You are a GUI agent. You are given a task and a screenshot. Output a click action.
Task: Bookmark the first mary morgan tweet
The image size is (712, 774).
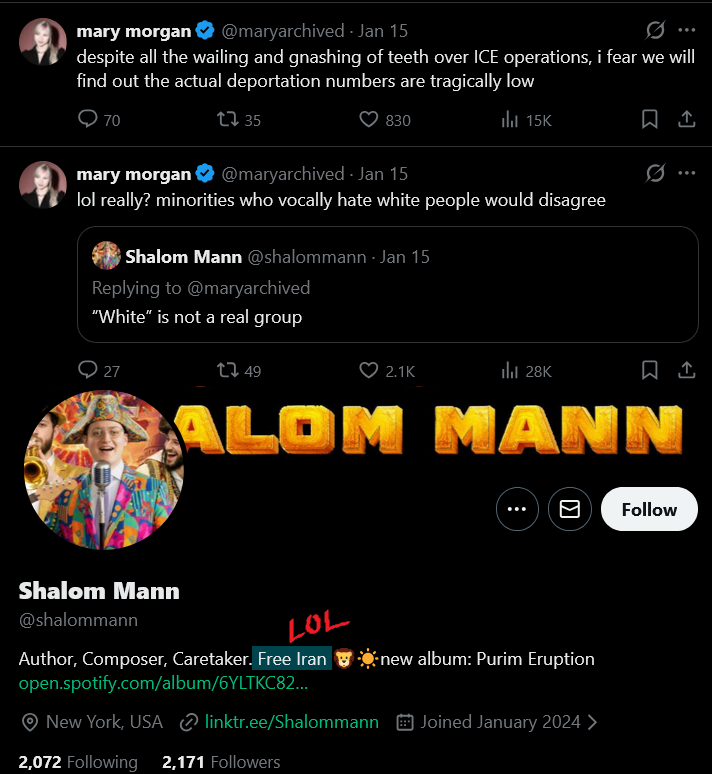pos(649,119)
